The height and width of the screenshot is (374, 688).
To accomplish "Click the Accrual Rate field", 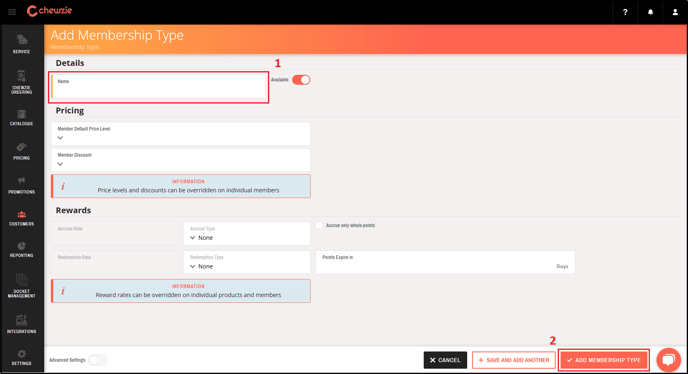I will [x=115, y=234].
